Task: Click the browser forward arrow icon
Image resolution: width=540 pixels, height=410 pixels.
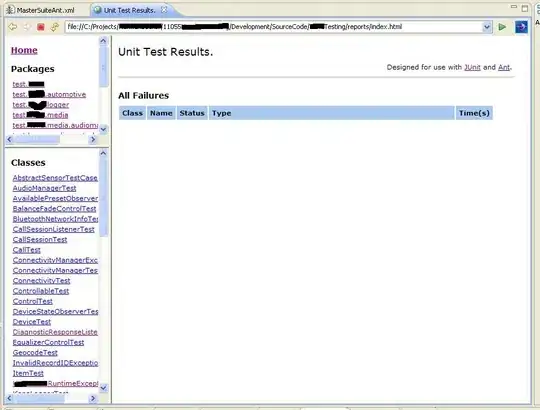Action: tap(27, 27)
